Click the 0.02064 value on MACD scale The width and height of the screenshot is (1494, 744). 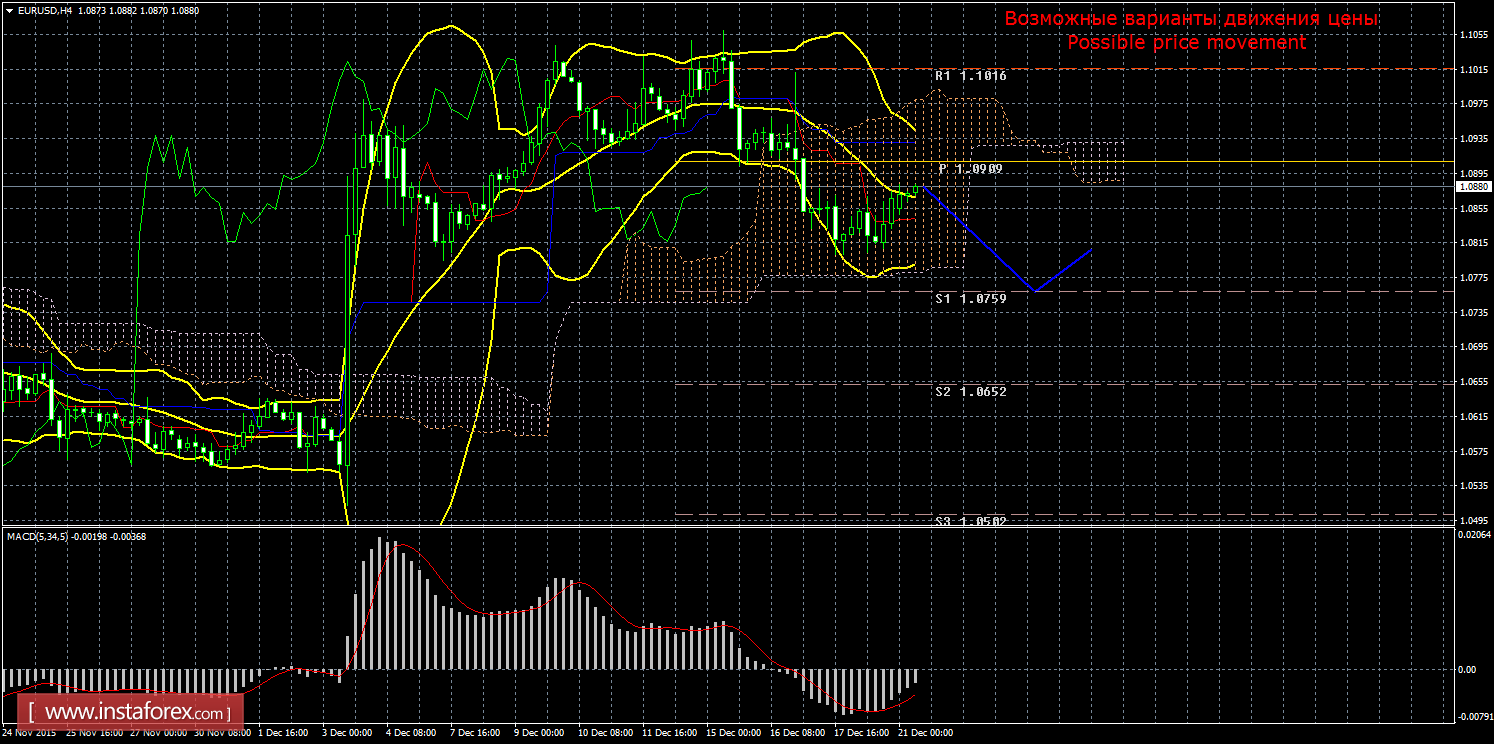tap(1471, 537)
